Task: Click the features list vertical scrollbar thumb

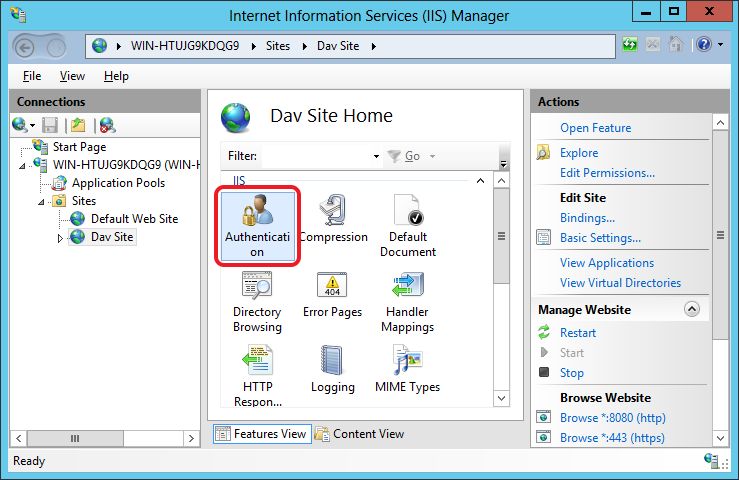Action: (x=501, y=236)
